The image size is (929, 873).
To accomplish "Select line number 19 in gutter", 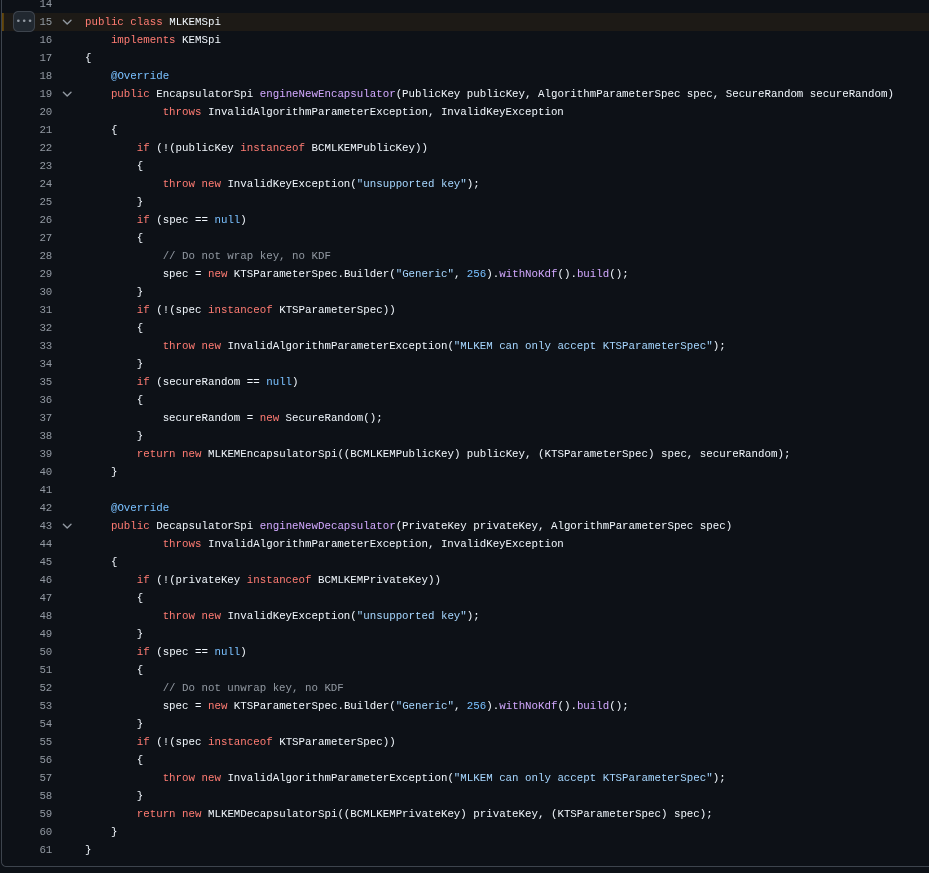I will 46,94.
